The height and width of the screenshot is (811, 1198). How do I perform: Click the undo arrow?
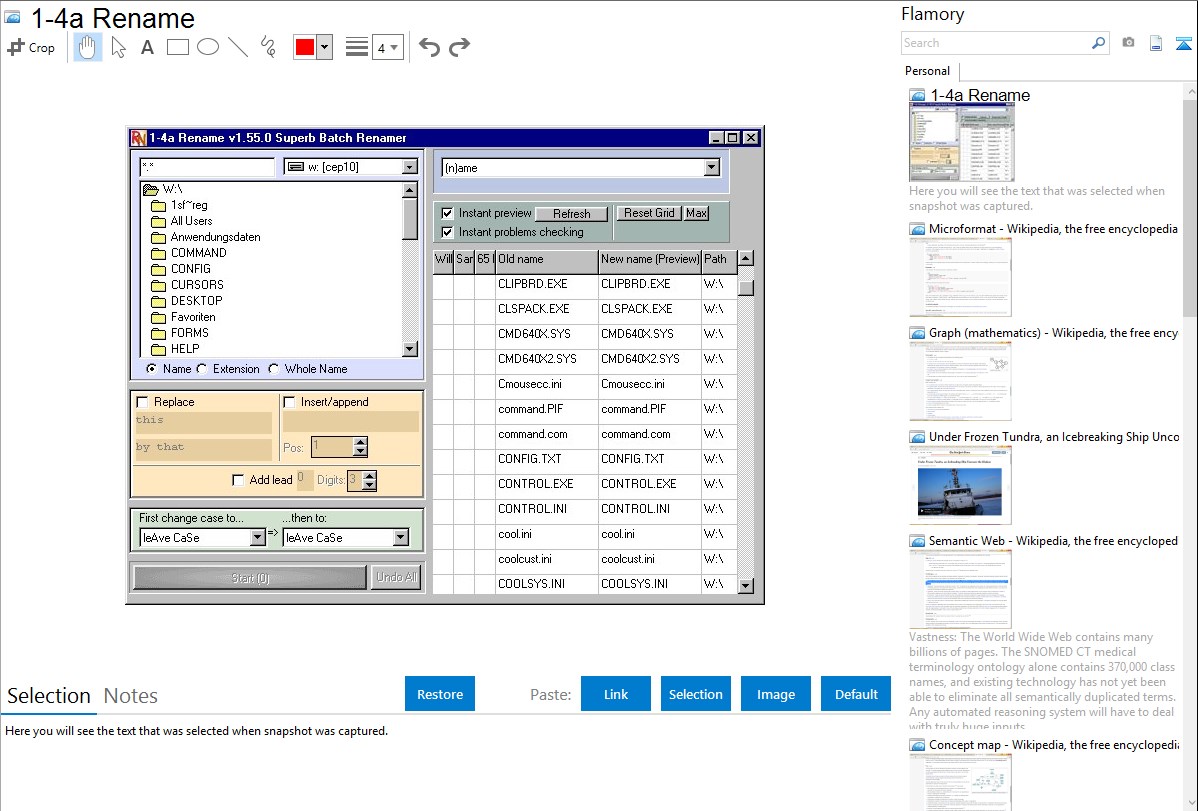tap(429, 47)
